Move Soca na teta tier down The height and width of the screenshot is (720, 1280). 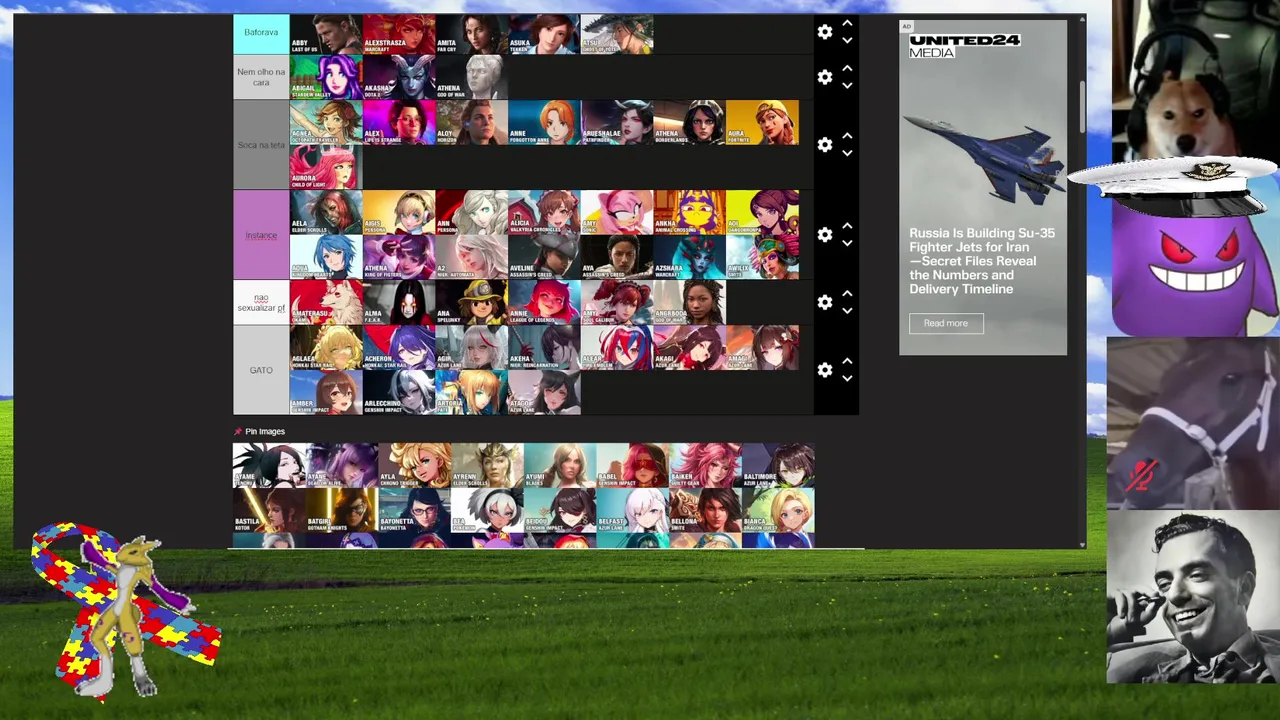click(x=847, y=154)
